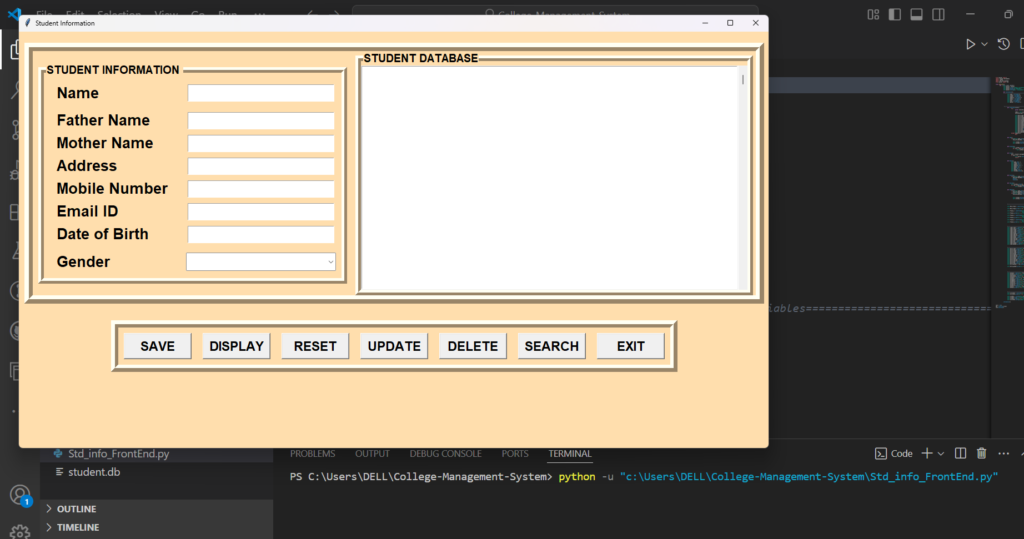Focus the Address input field

[x=261, y=167]
